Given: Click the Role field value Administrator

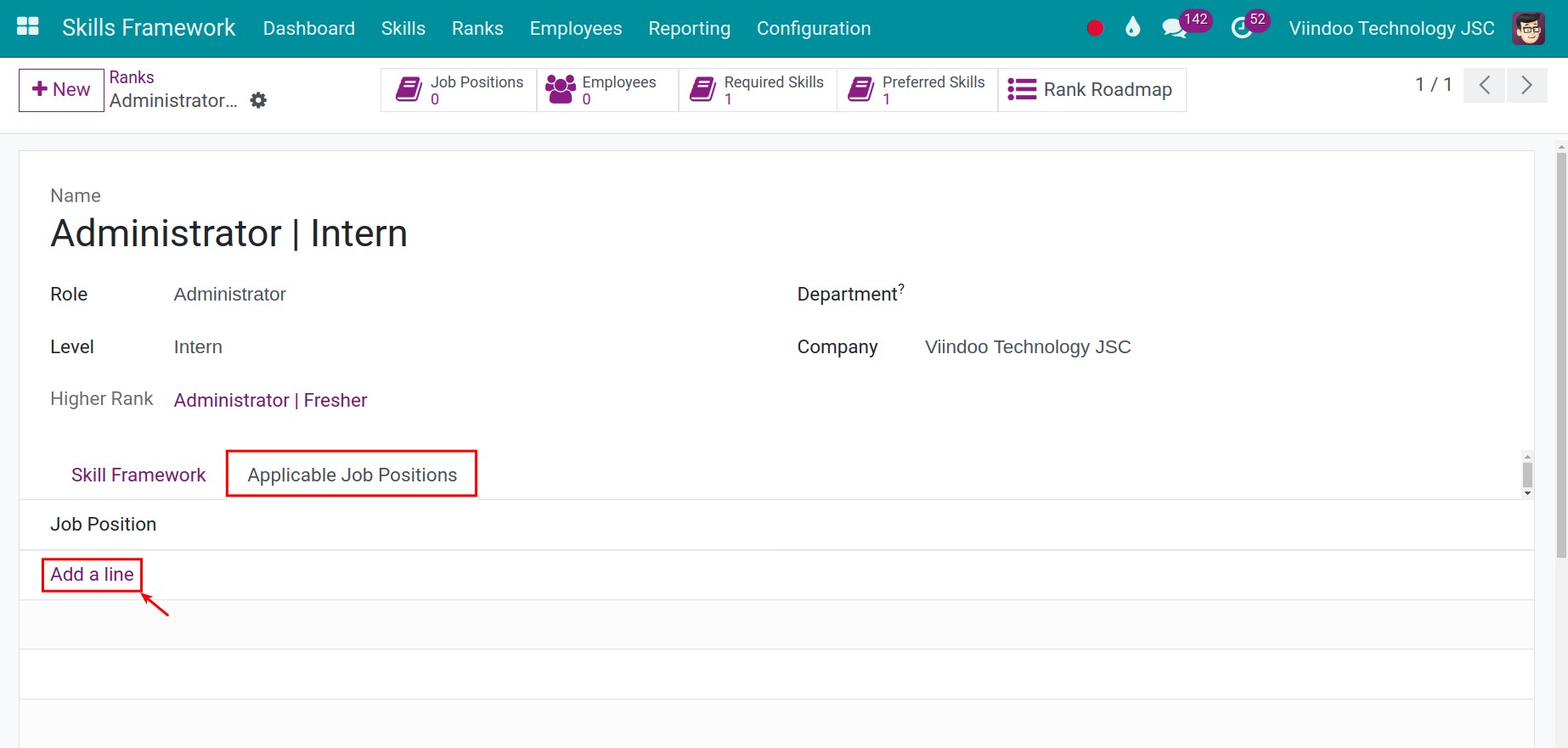Looking at the screenshot, I should pos(230,295).
